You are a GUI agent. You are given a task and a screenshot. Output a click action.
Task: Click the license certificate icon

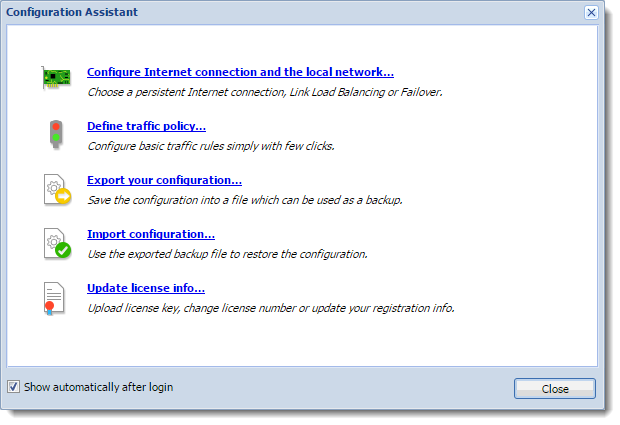coord(54,298)
